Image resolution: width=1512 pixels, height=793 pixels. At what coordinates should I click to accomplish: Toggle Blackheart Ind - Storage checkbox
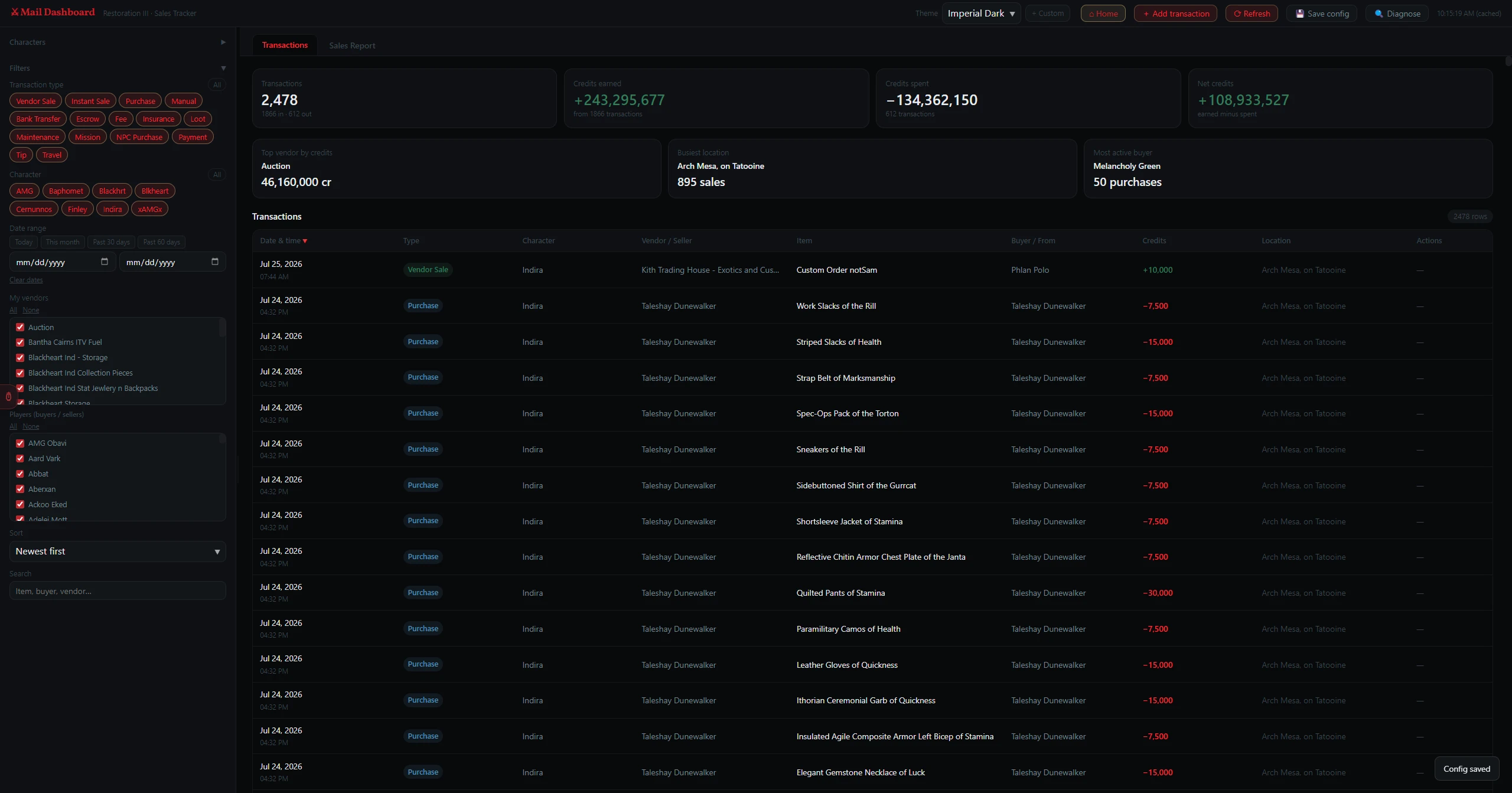pyautogui.click(x=20, y=357)
